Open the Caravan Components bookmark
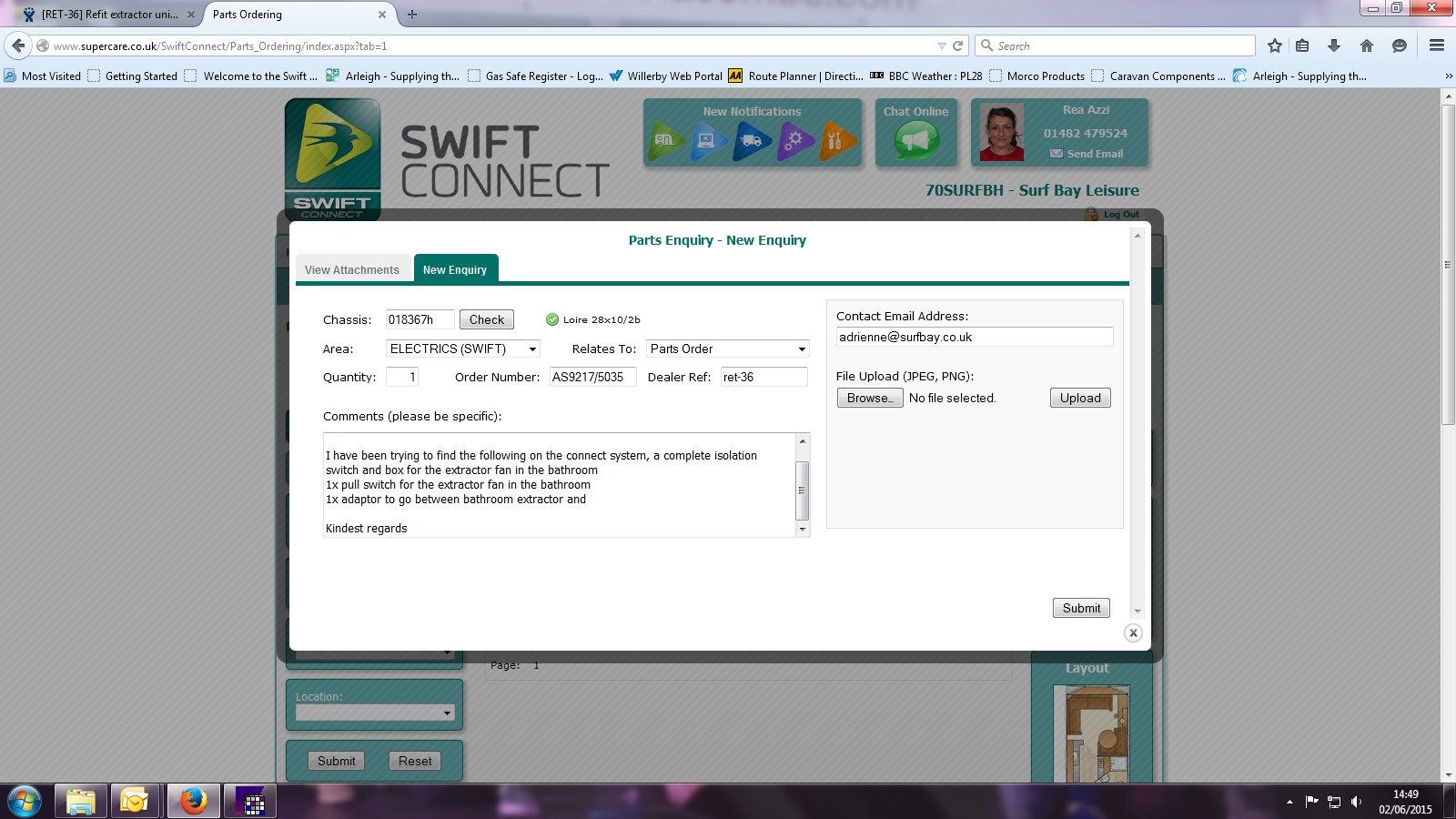1456x819 pixels. pyautogui.click(x=1158, y=76)
